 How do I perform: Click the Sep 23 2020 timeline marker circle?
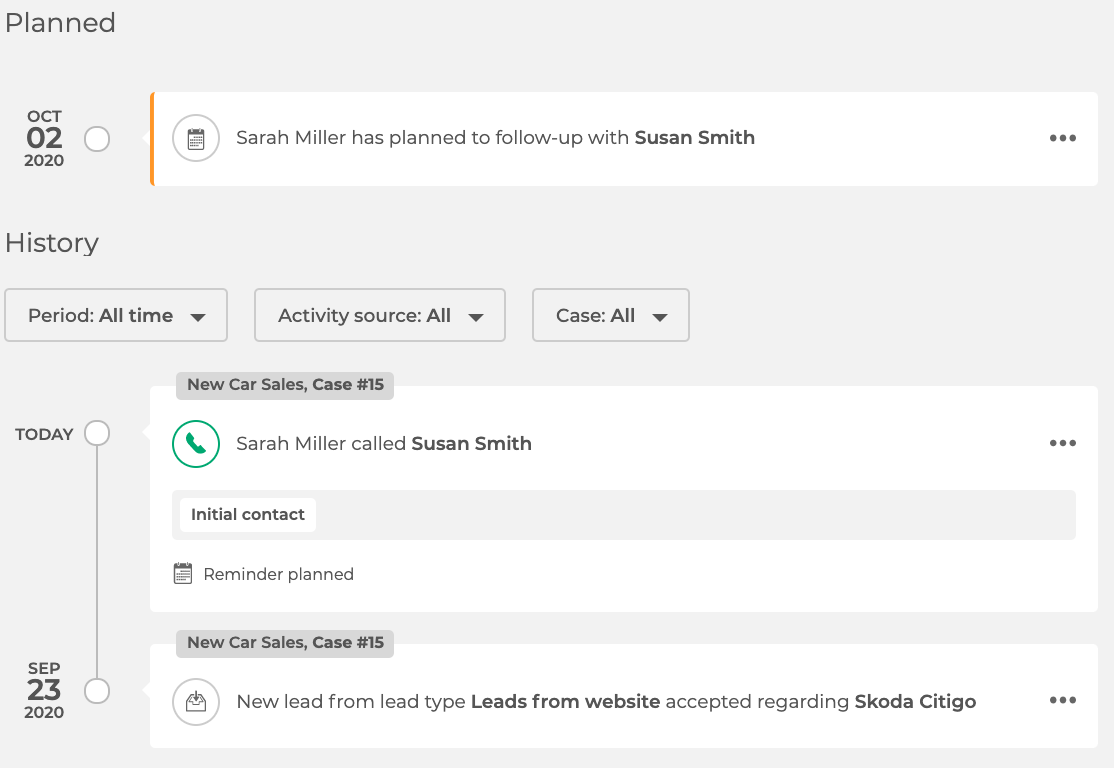point(97,691)
